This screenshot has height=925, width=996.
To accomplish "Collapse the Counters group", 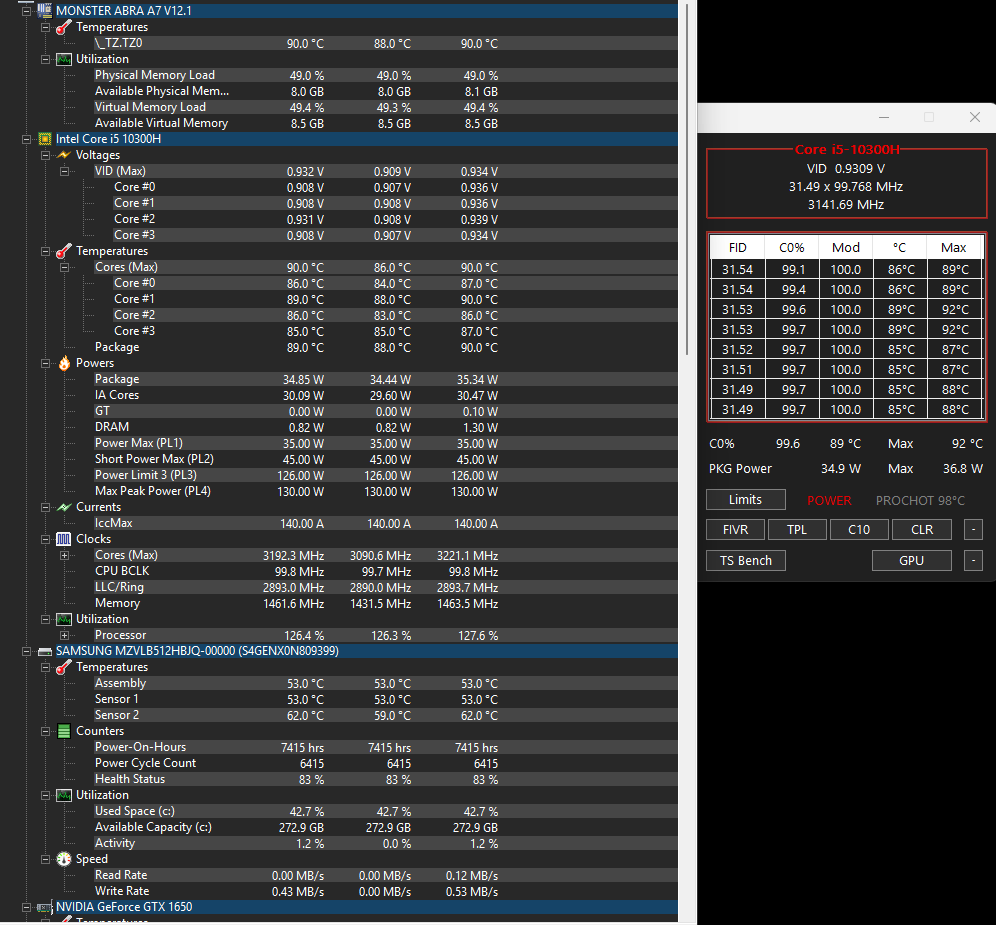I will [45, 731].
